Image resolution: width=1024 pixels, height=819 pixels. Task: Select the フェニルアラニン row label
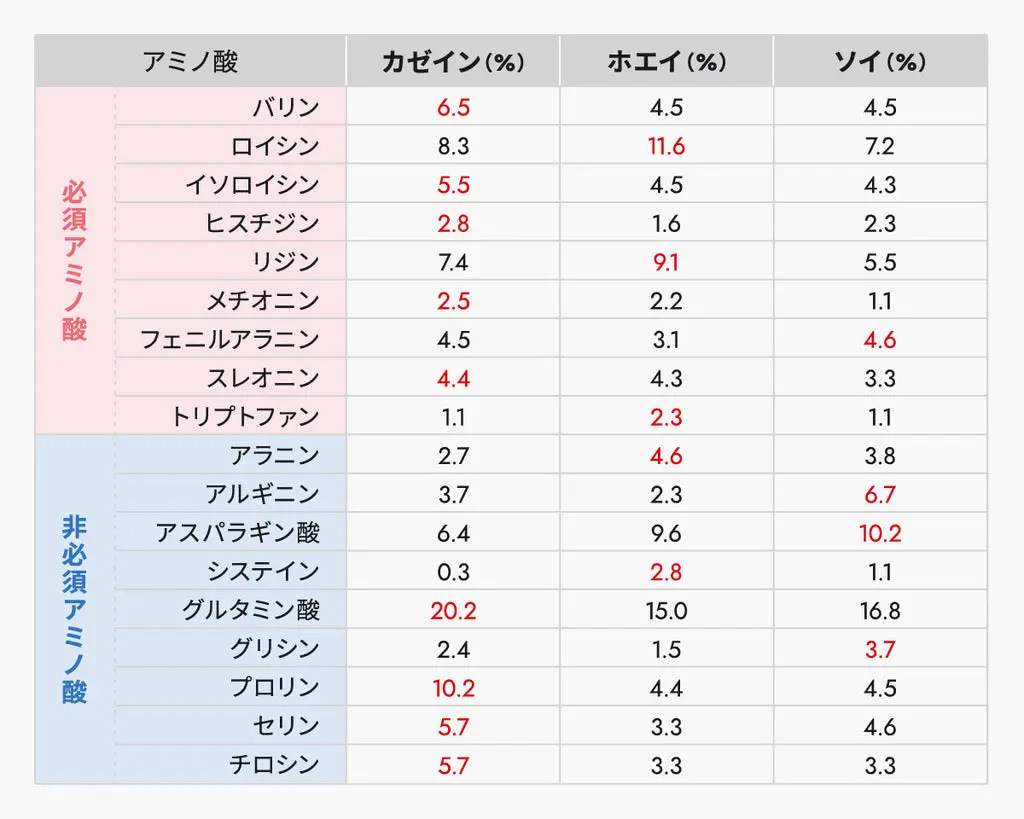coord(229,339)
